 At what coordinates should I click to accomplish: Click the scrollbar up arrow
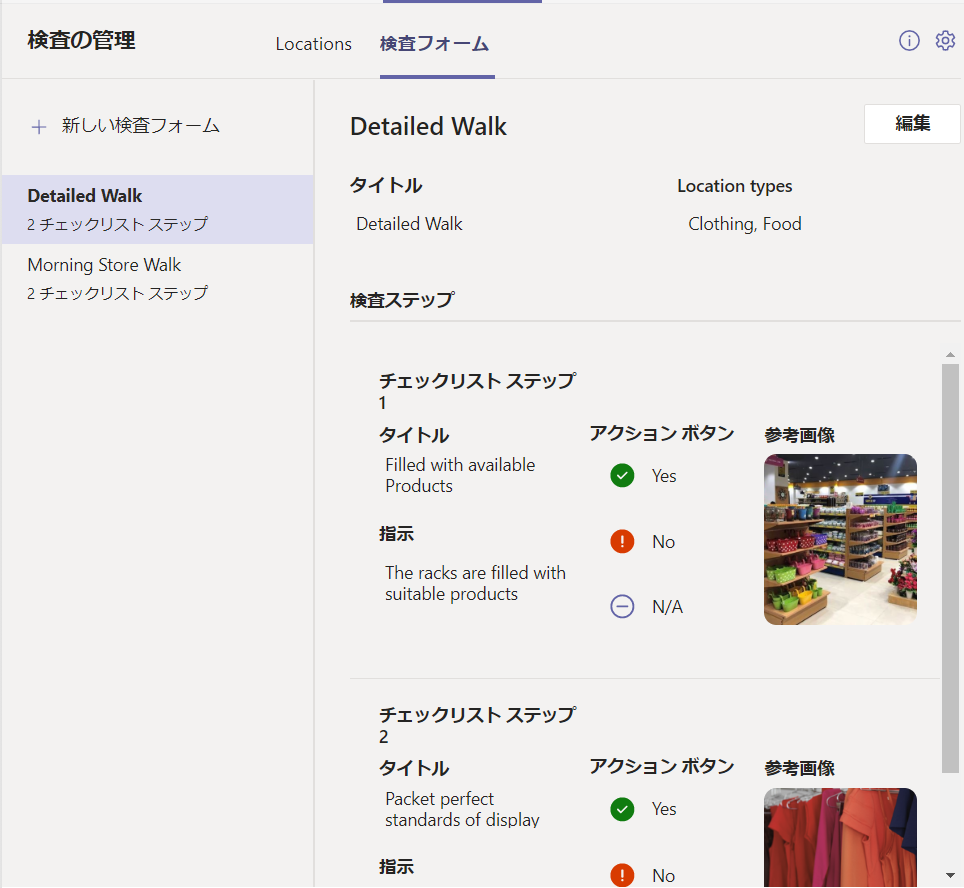[x=950, y=355]
